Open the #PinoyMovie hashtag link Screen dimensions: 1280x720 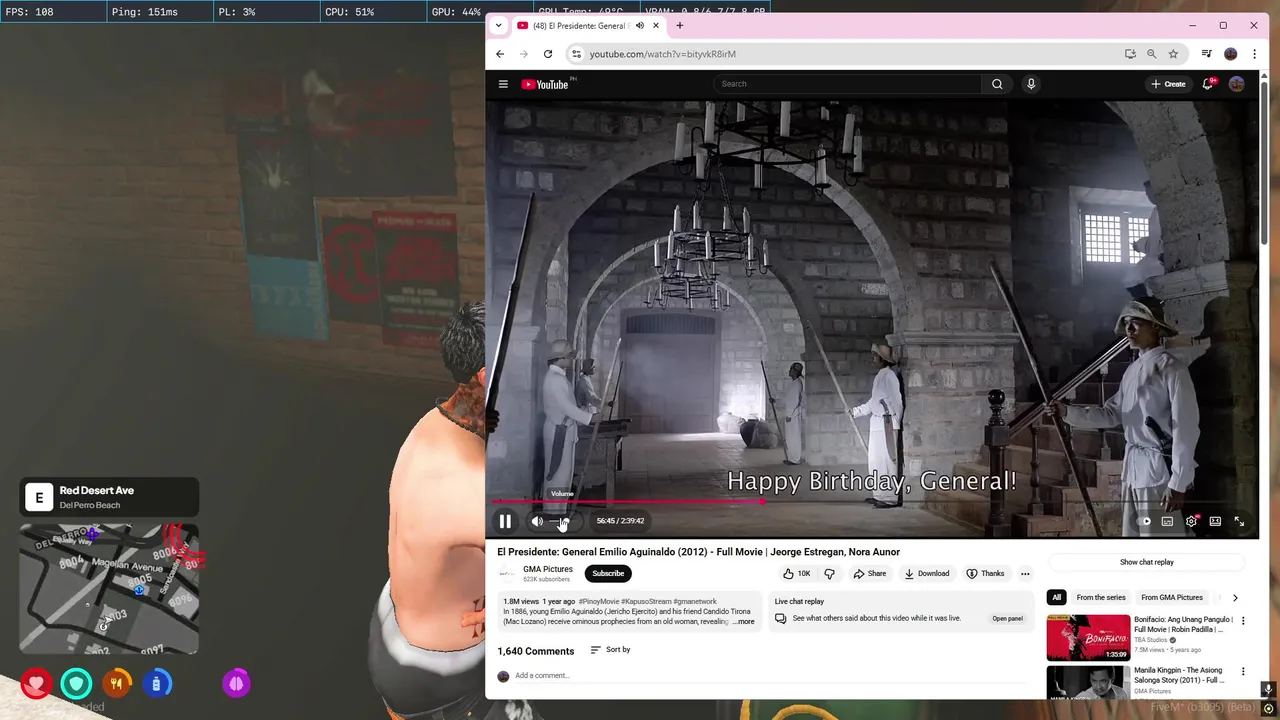599,601
